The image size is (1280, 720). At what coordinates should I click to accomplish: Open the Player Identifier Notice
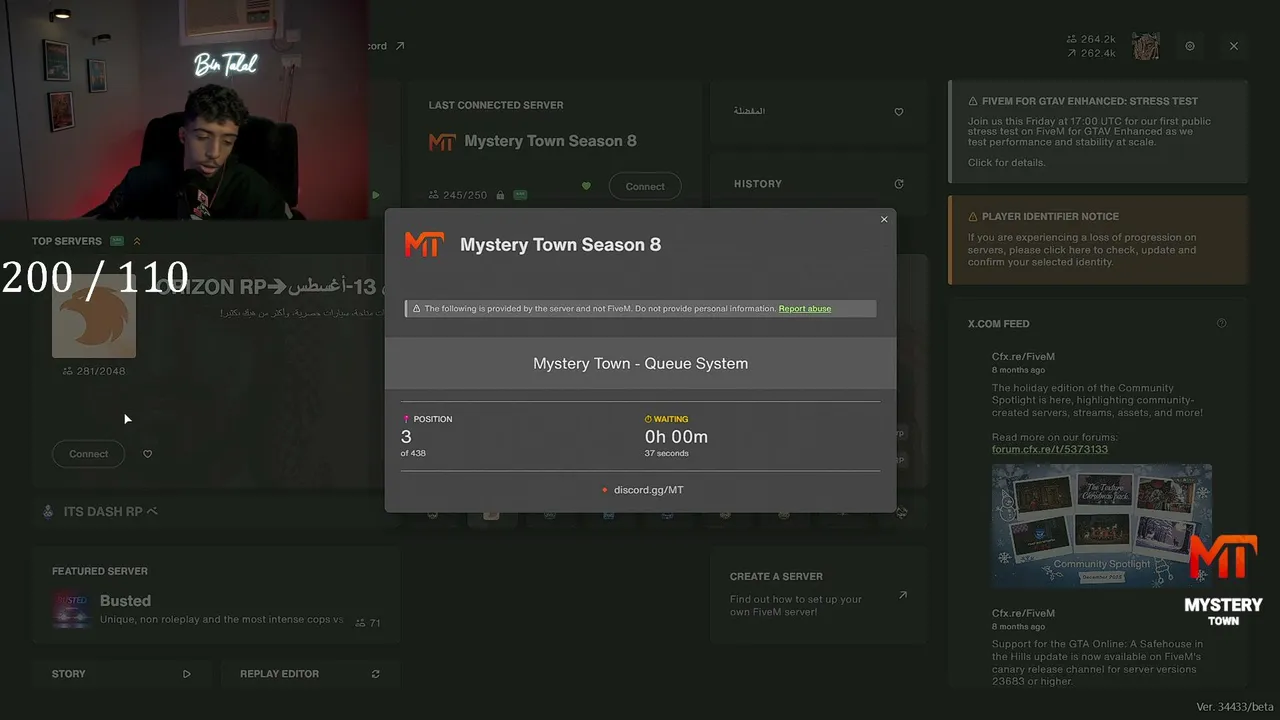[x=1098, y=238]
